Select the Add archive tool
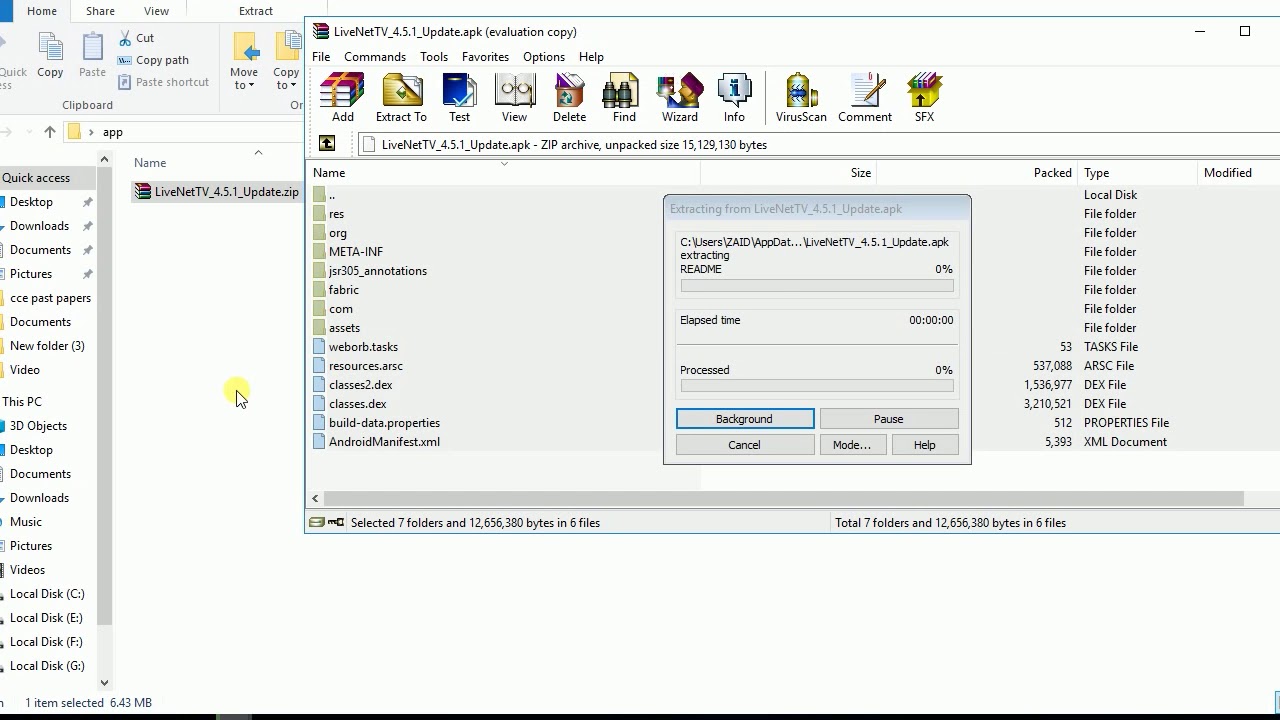This screenshot has width=1280, height=720. point(342,95)
